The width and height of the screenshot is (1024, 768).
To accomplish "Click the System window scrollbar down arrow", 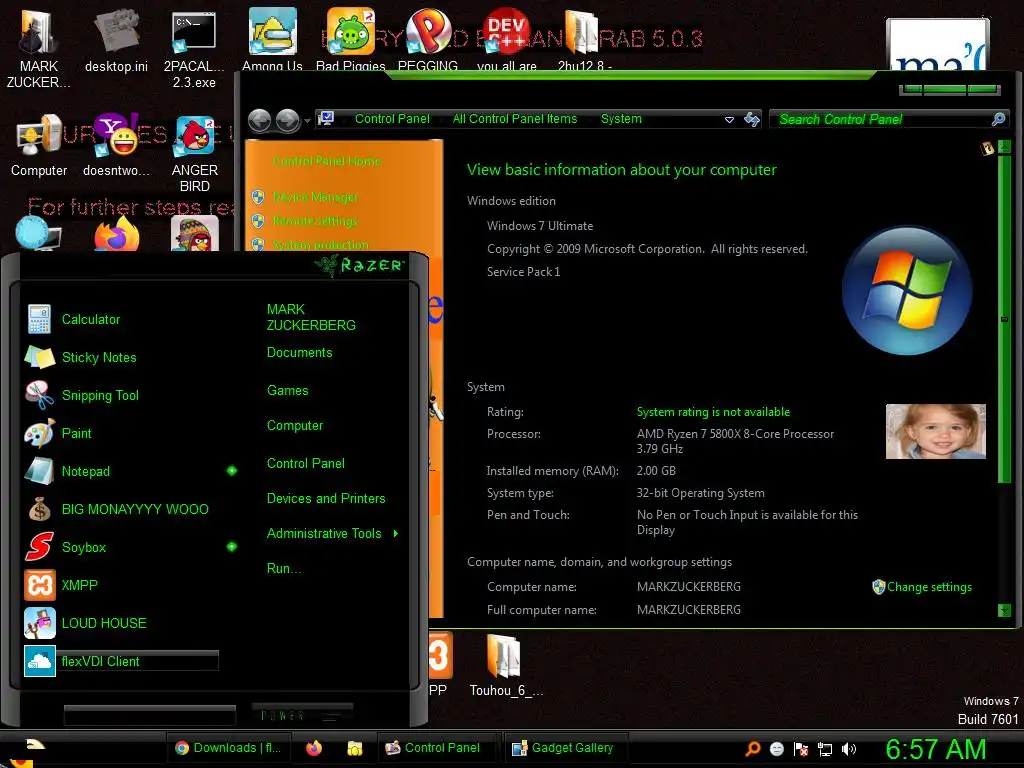I will tap(1004, 611).
